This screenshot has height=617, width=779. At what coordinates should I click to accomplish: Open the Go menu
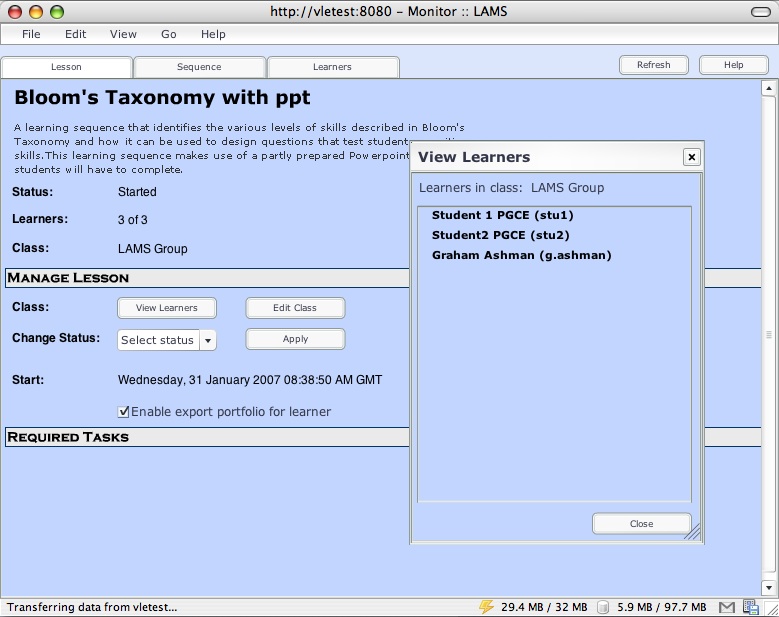(169, 34)
